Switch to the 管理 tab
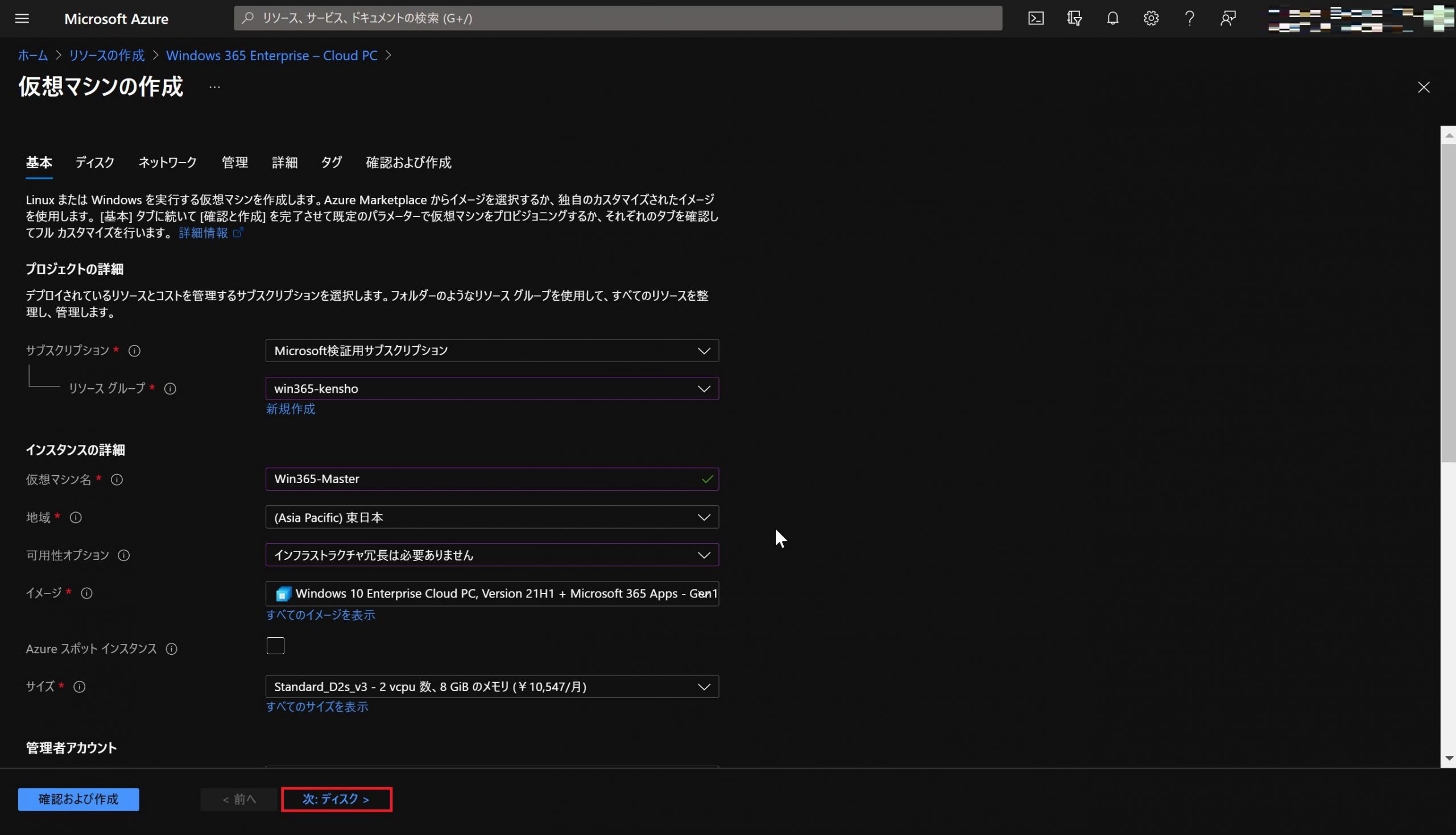1456x835 pixels. point(235,163)
